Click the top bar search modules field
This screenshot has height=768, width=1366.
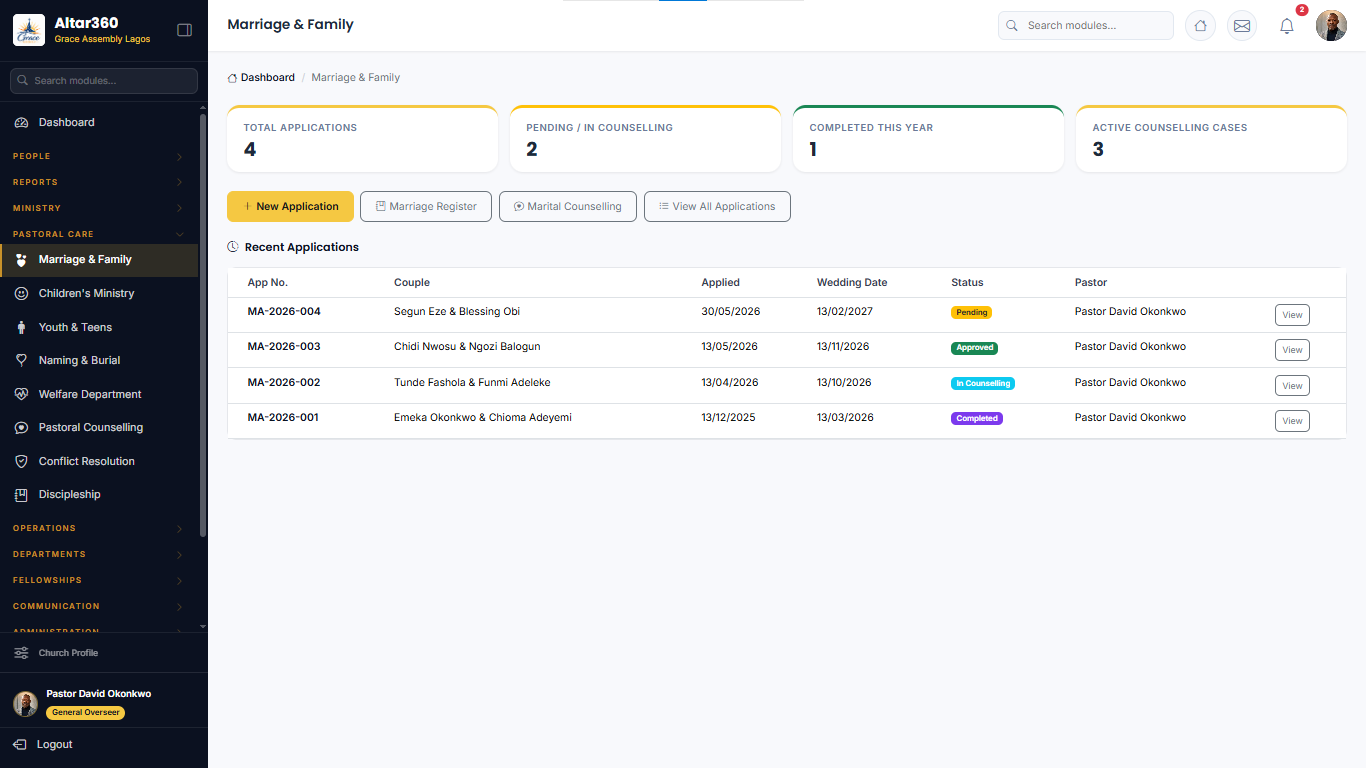click(1086, 25)
